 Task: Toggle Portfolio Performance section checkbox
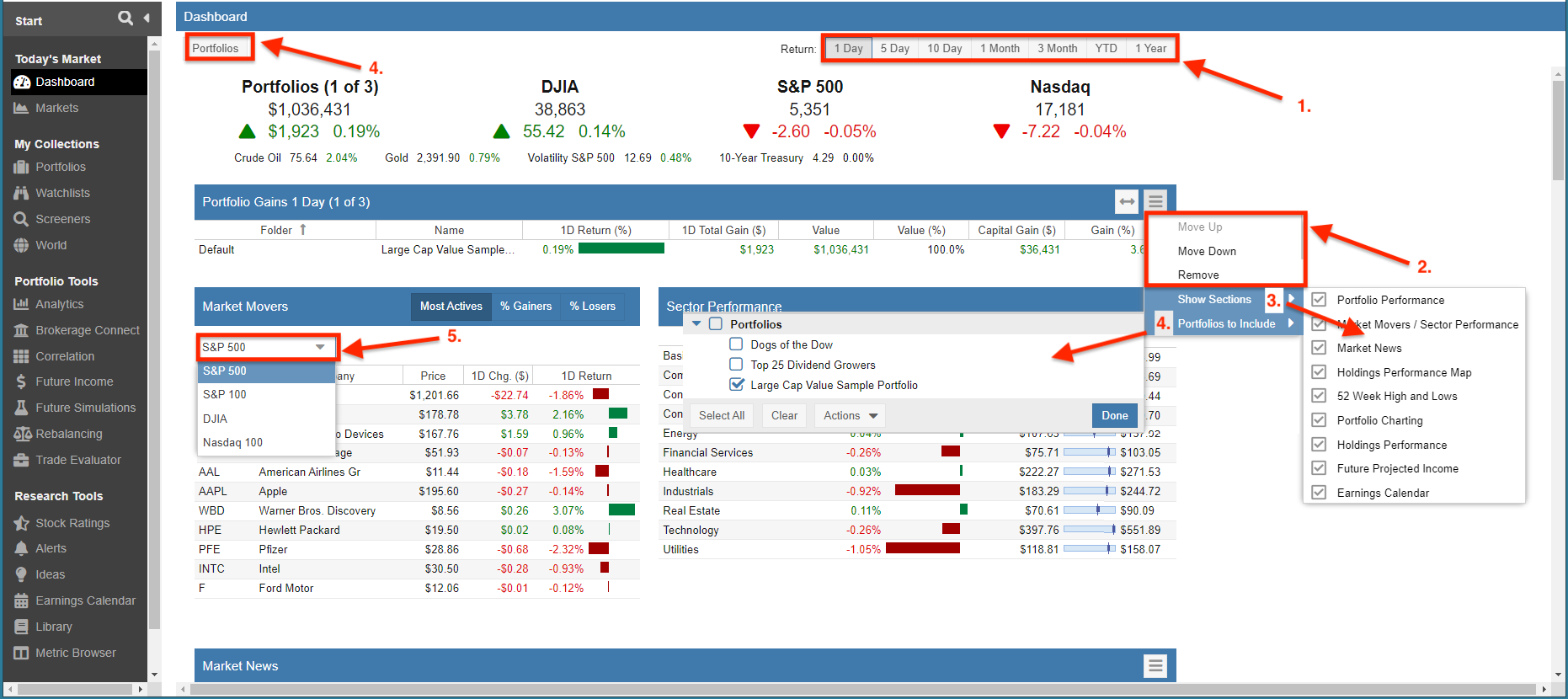pyautogui.click(x=1319, y=300)
